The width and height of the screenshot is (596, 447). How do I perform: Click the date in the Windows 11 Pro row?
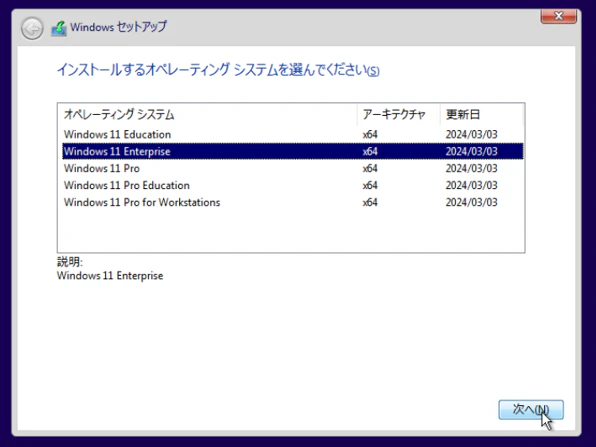(x=471, y=168)
